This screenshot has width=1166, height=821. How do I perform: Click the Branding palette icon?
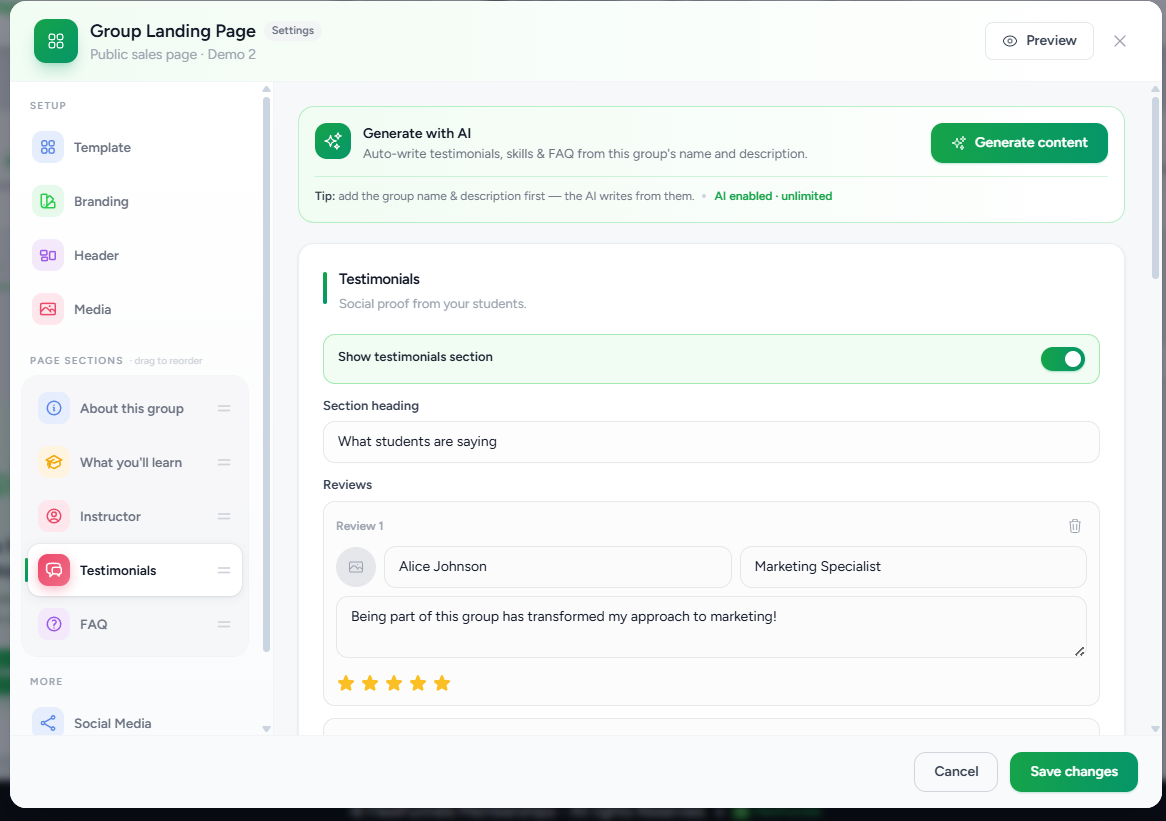[x=48, y=202]
